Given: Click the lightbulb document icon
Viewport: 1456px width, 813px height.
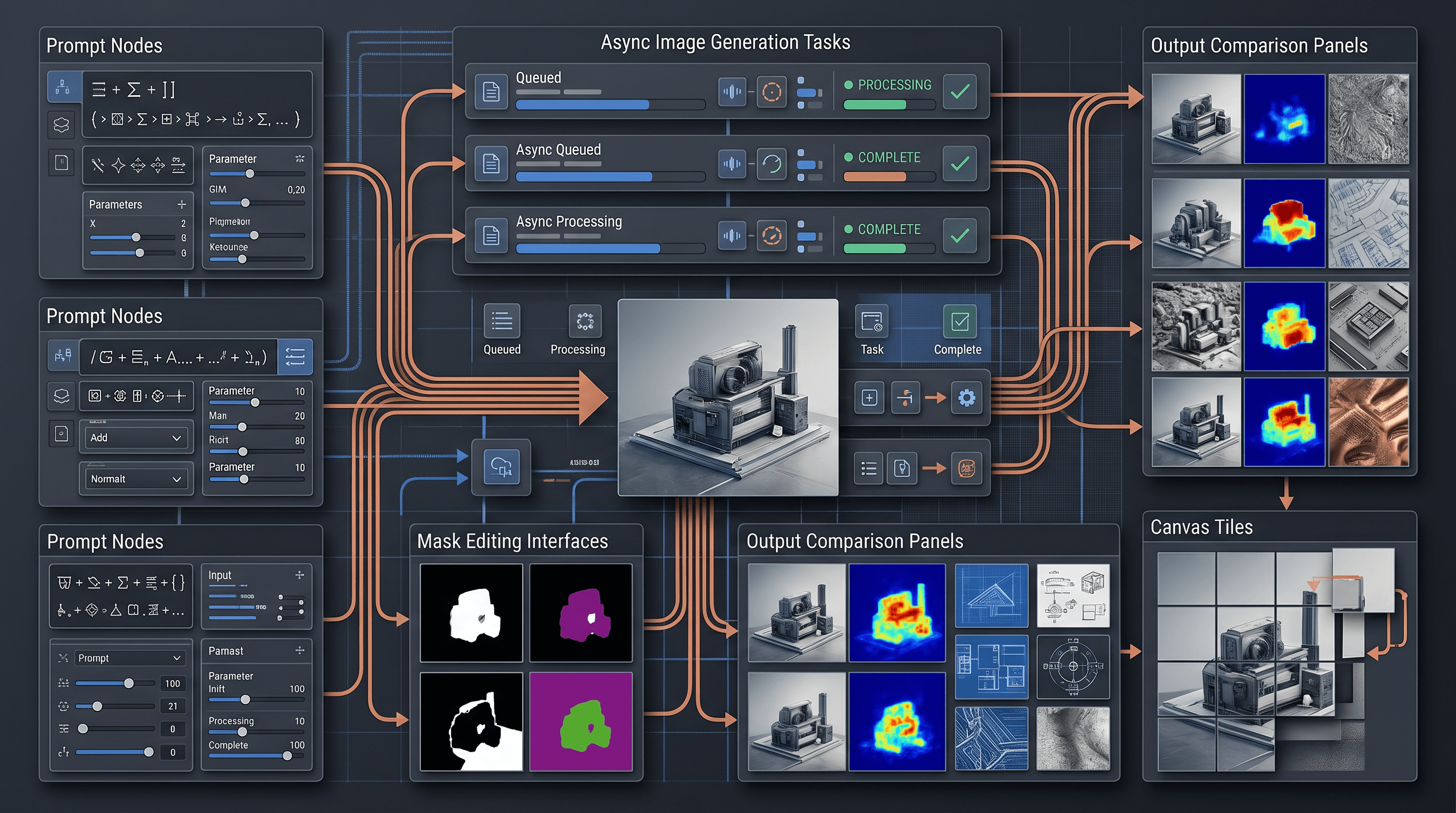Looking at the screenshot, I should (902, 468).
